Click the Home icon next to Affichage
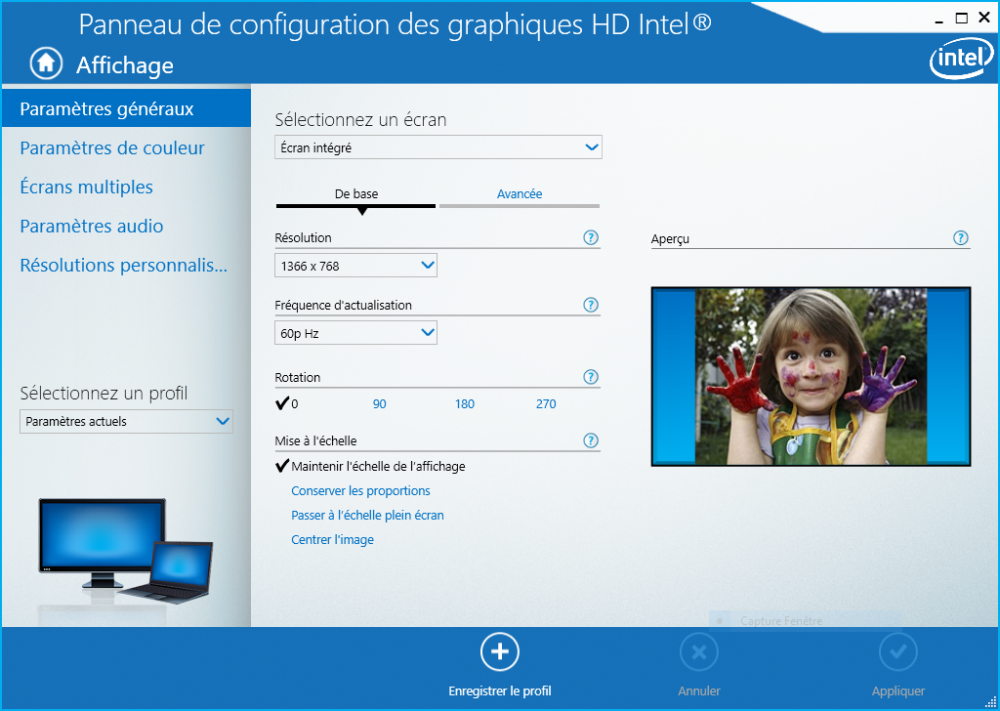Screen dimensions: 1000x711 pos(46,63)
